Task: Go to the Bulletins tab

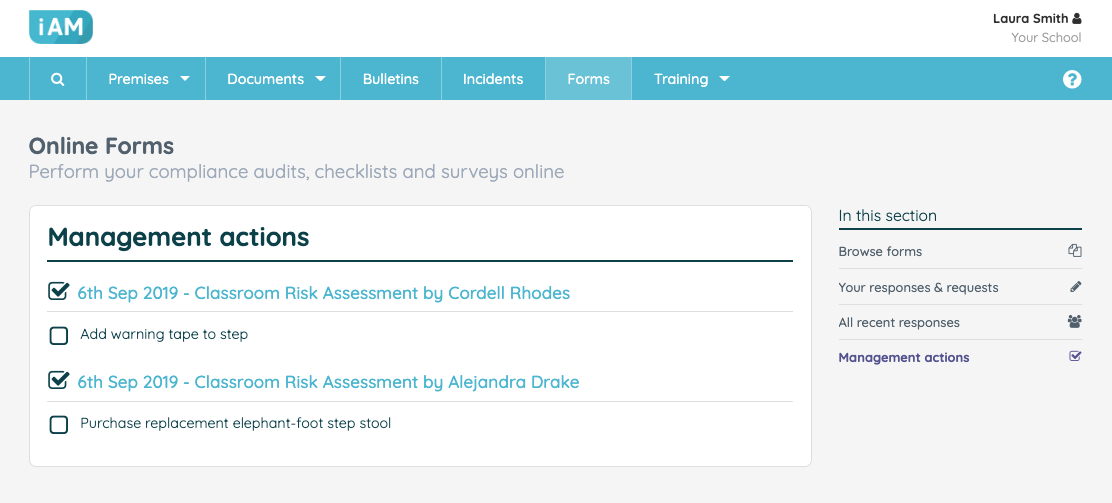Action: 391,79
